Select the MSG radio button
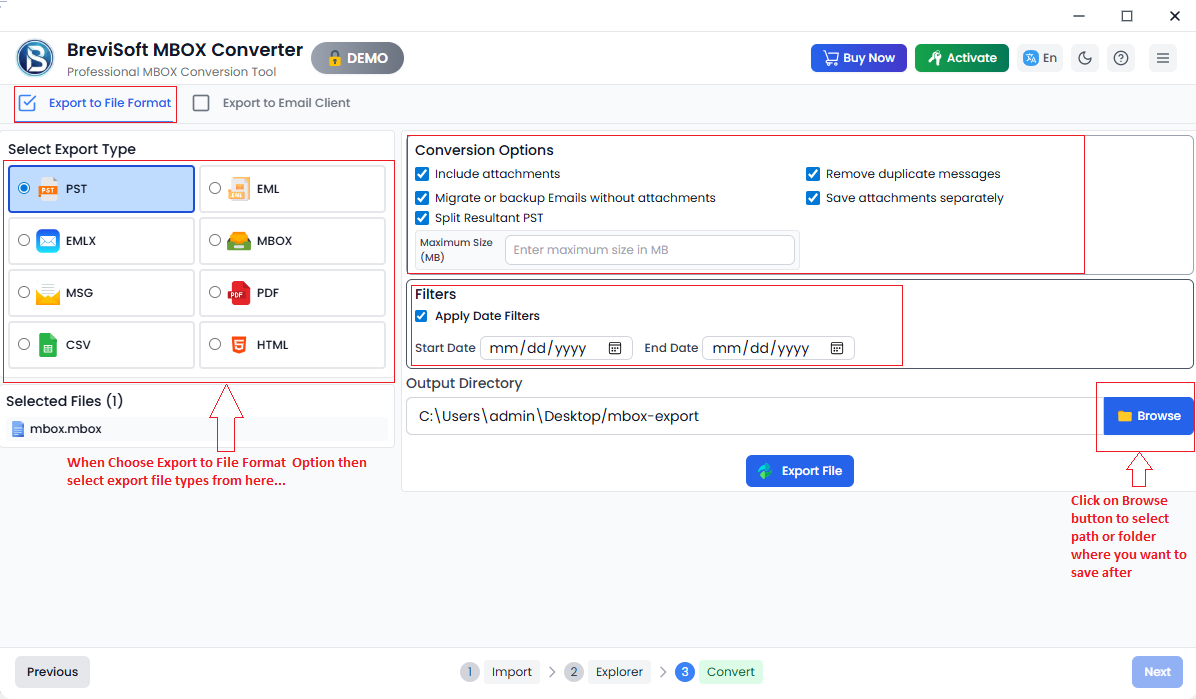 click(x=24, y=292)
